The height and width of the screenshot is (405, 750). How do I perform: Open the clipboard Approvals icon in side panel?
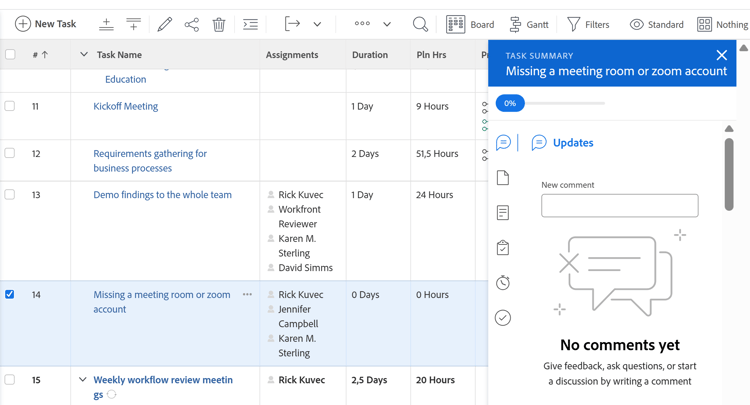(503, 248)
